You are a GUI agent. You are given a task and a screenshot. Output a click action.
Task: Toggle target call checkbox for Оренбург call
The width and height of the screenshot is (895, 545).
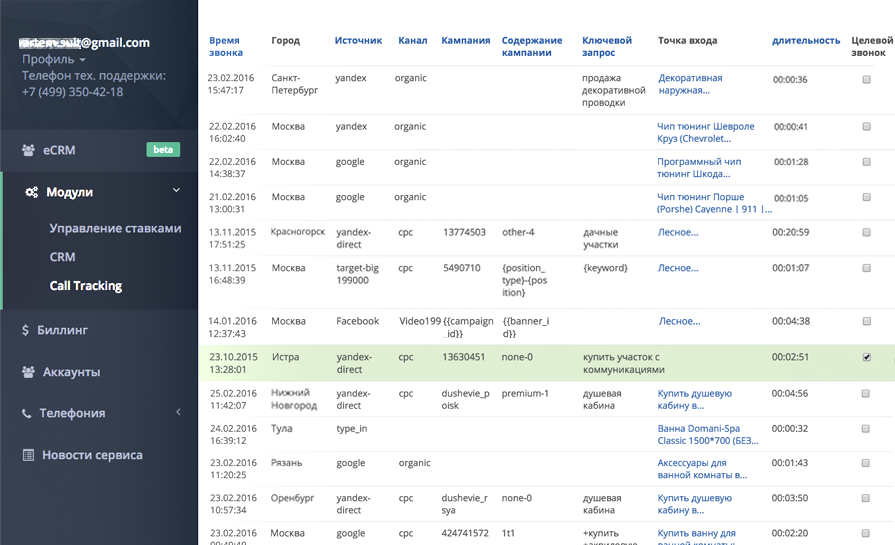click(x=866, y=498)
